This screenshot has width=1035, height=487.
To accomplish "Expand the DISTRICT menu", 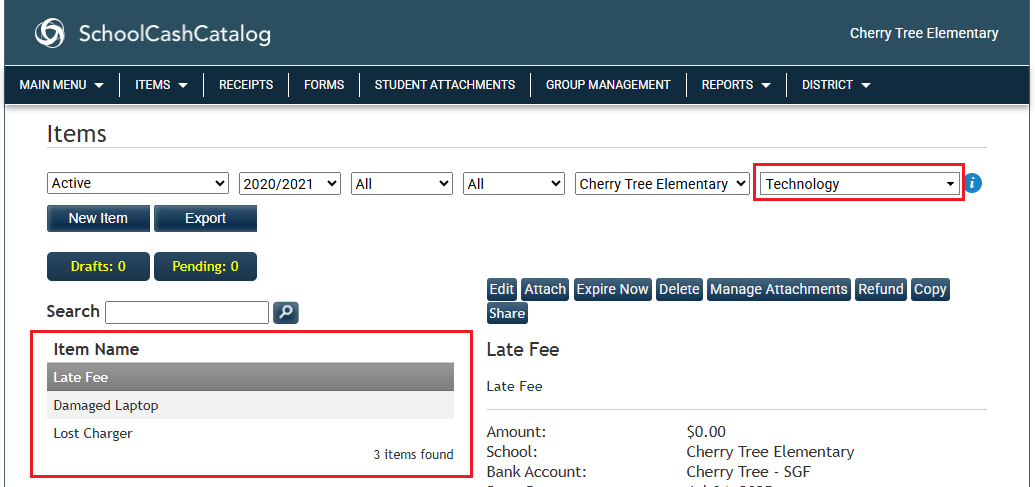I will (x=836, y=84).
